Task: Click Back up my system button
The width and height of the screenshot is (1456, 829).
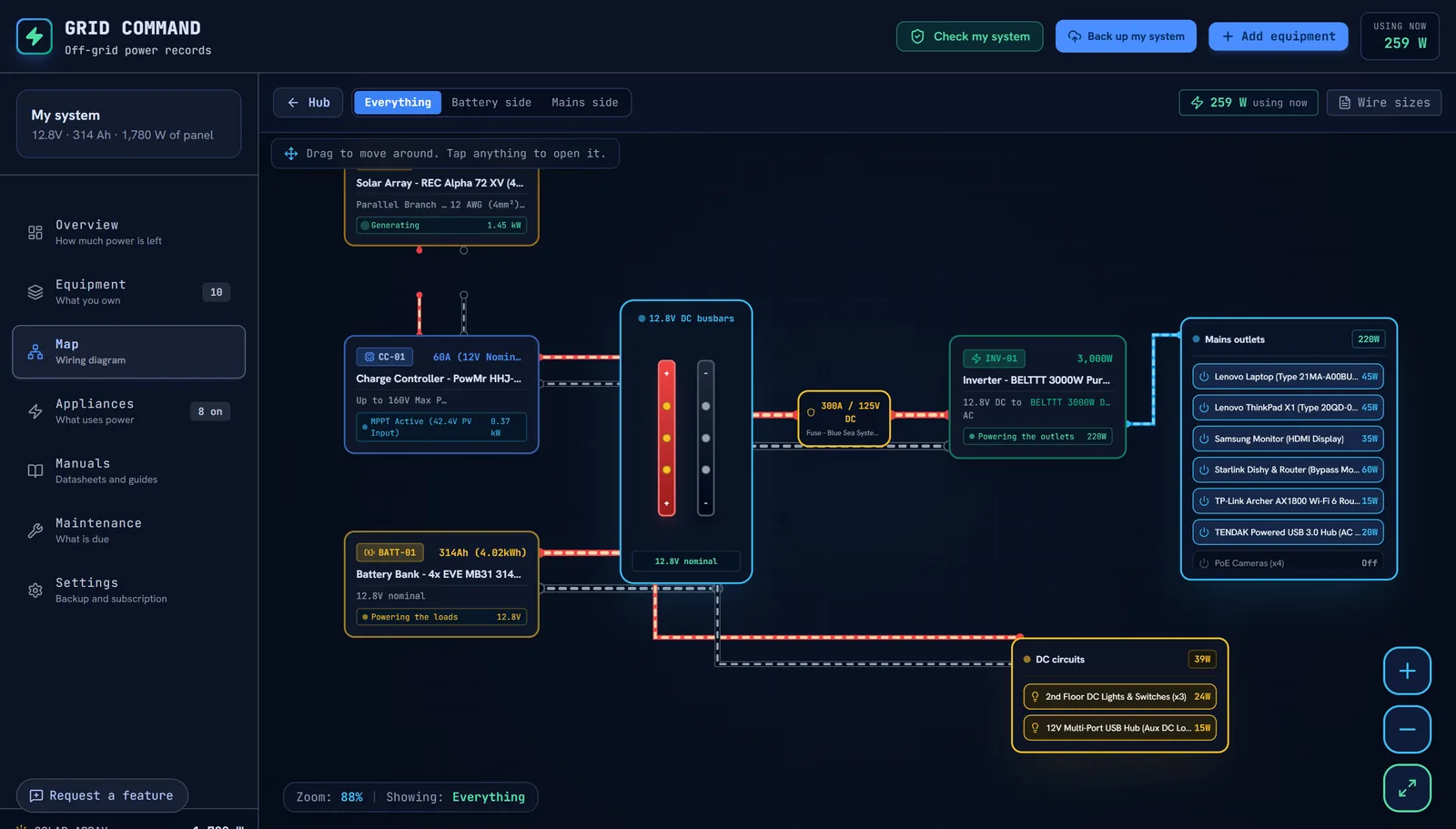Action: click(1126, 36)
